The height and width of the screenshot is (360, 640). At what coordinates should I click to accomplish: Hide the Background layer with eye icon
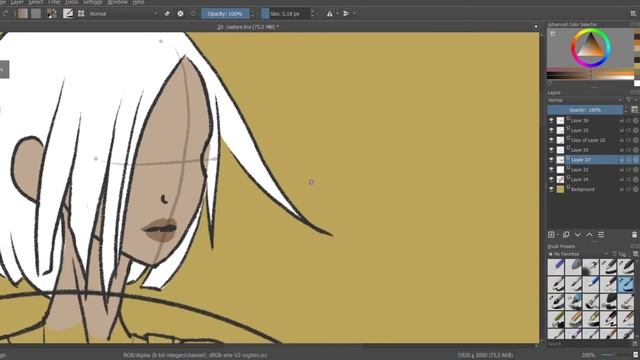click(551, 189)
